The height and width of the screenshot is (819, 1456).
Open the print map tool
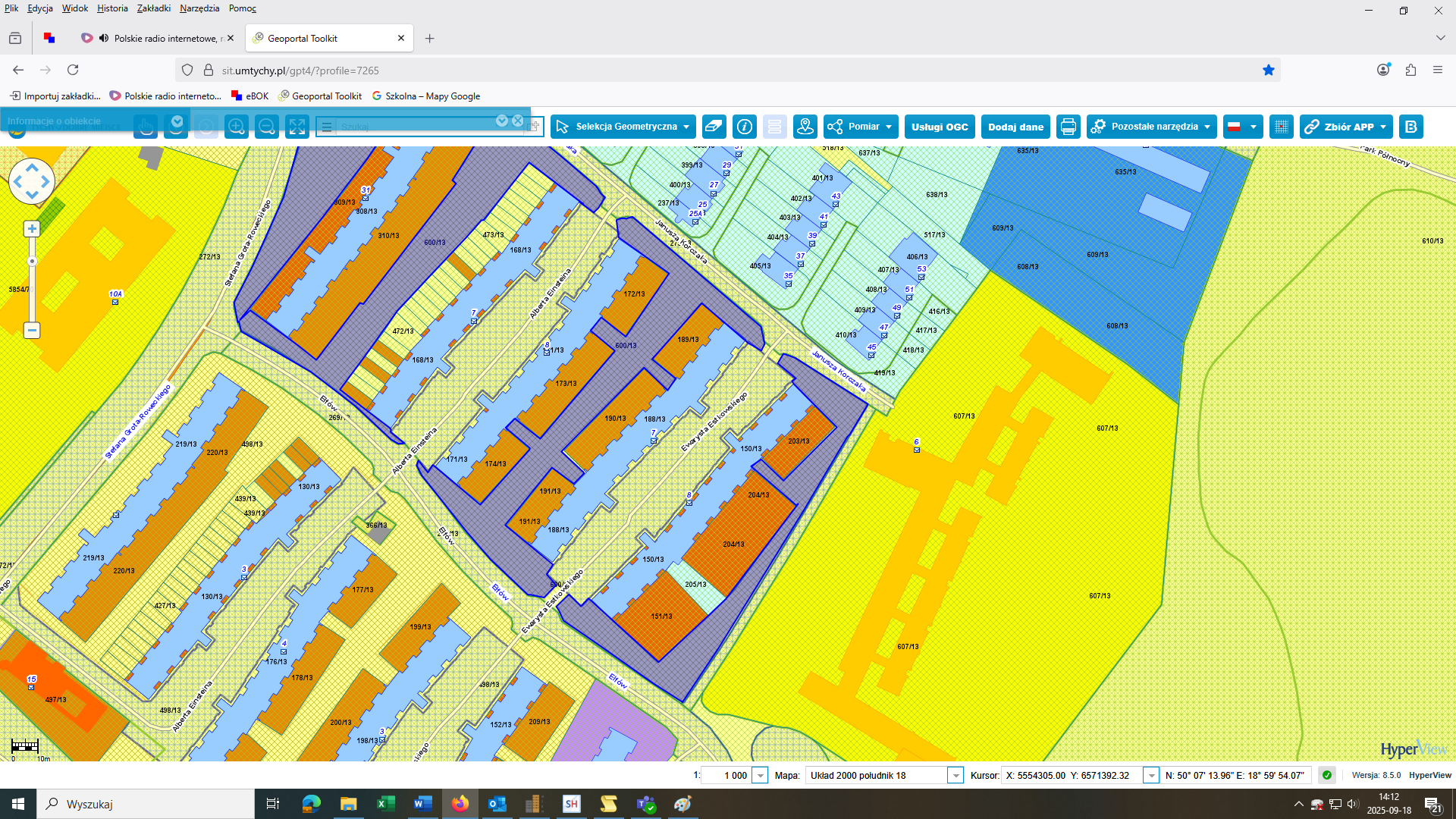coord(1068,127)
